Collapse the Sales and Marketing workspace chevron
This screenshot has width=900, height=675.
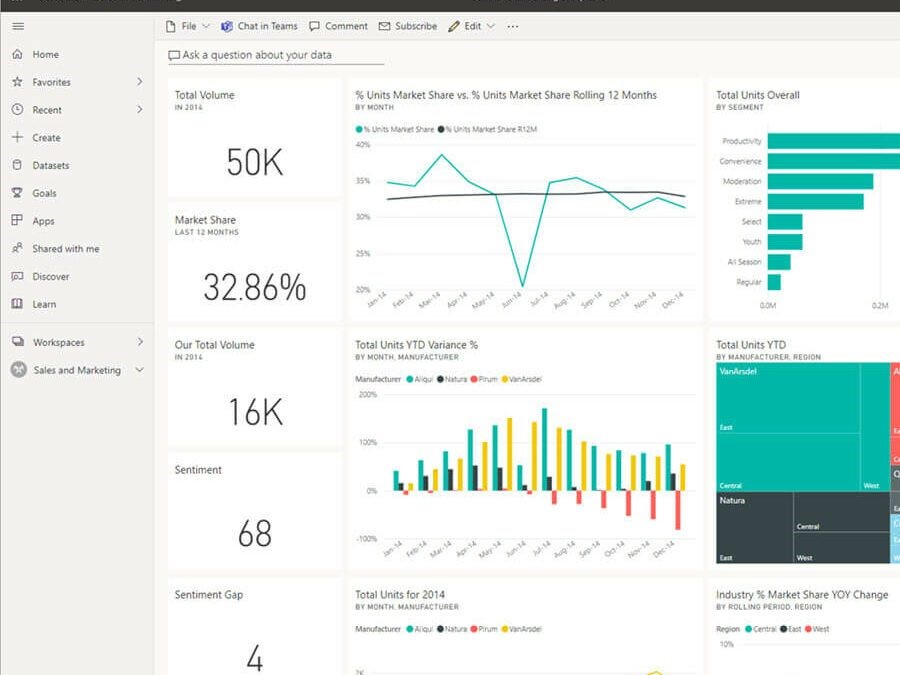pos(139,370)
